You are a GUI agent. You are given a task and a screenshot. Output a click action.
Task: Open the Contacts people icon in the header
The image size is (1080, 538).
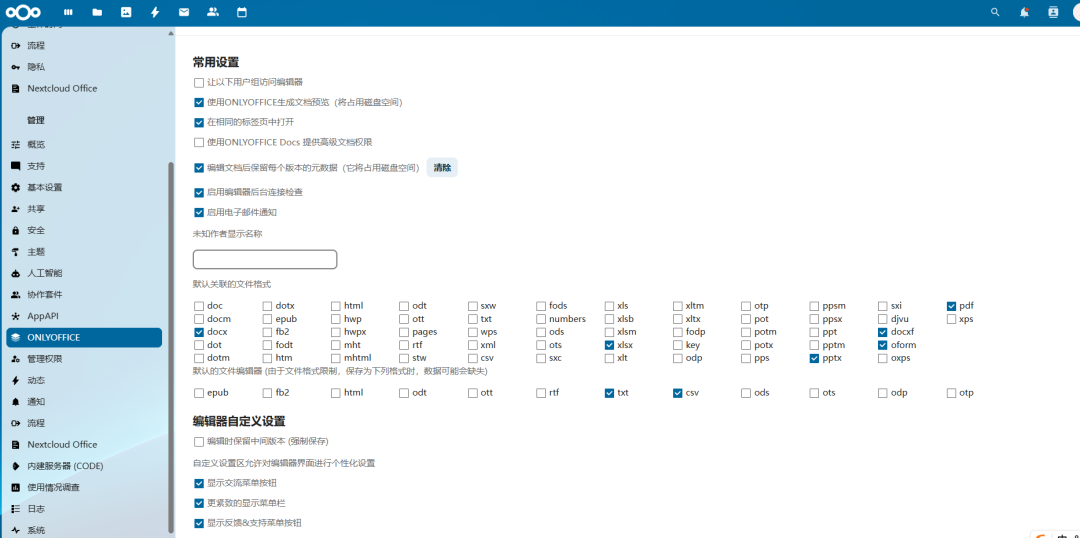213,12
